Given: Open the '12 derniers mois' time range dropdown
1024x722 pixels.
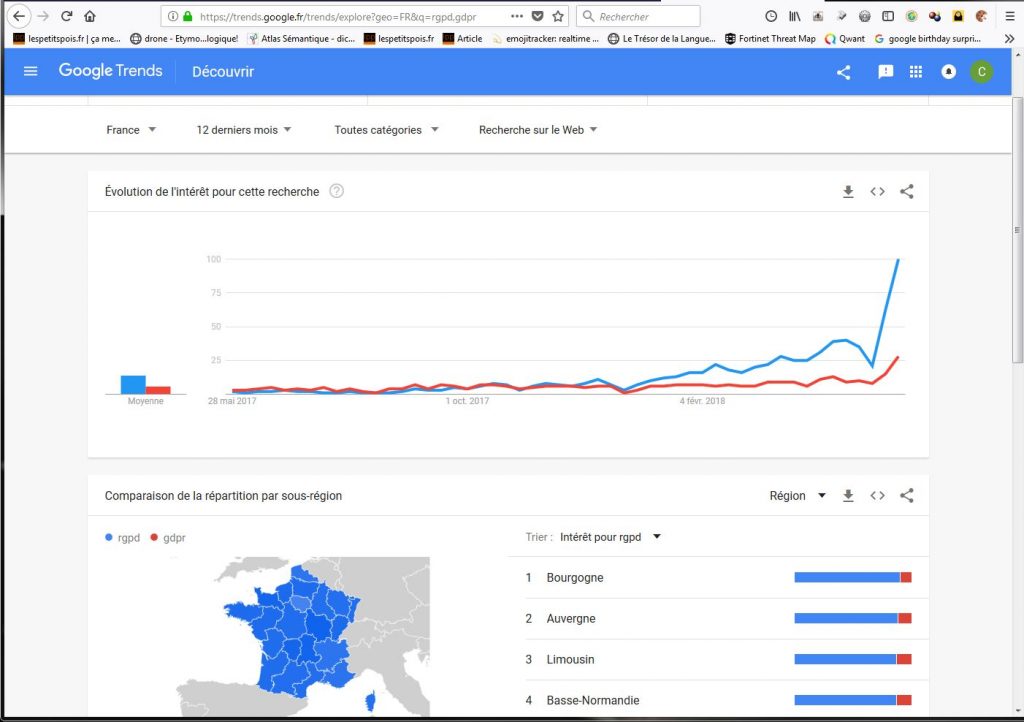Looking at the screenshot, I should (x=244, y=130).
